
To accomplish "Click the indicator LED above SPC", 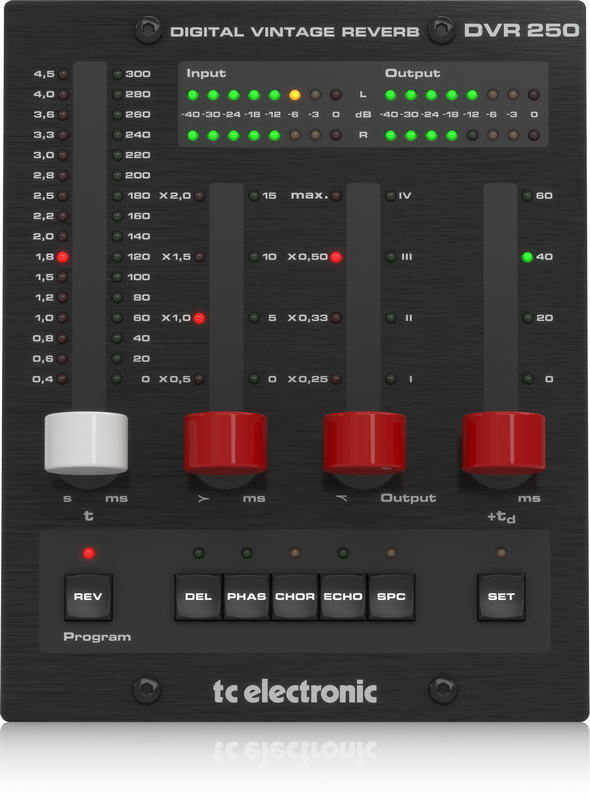I will click(391, 553).
